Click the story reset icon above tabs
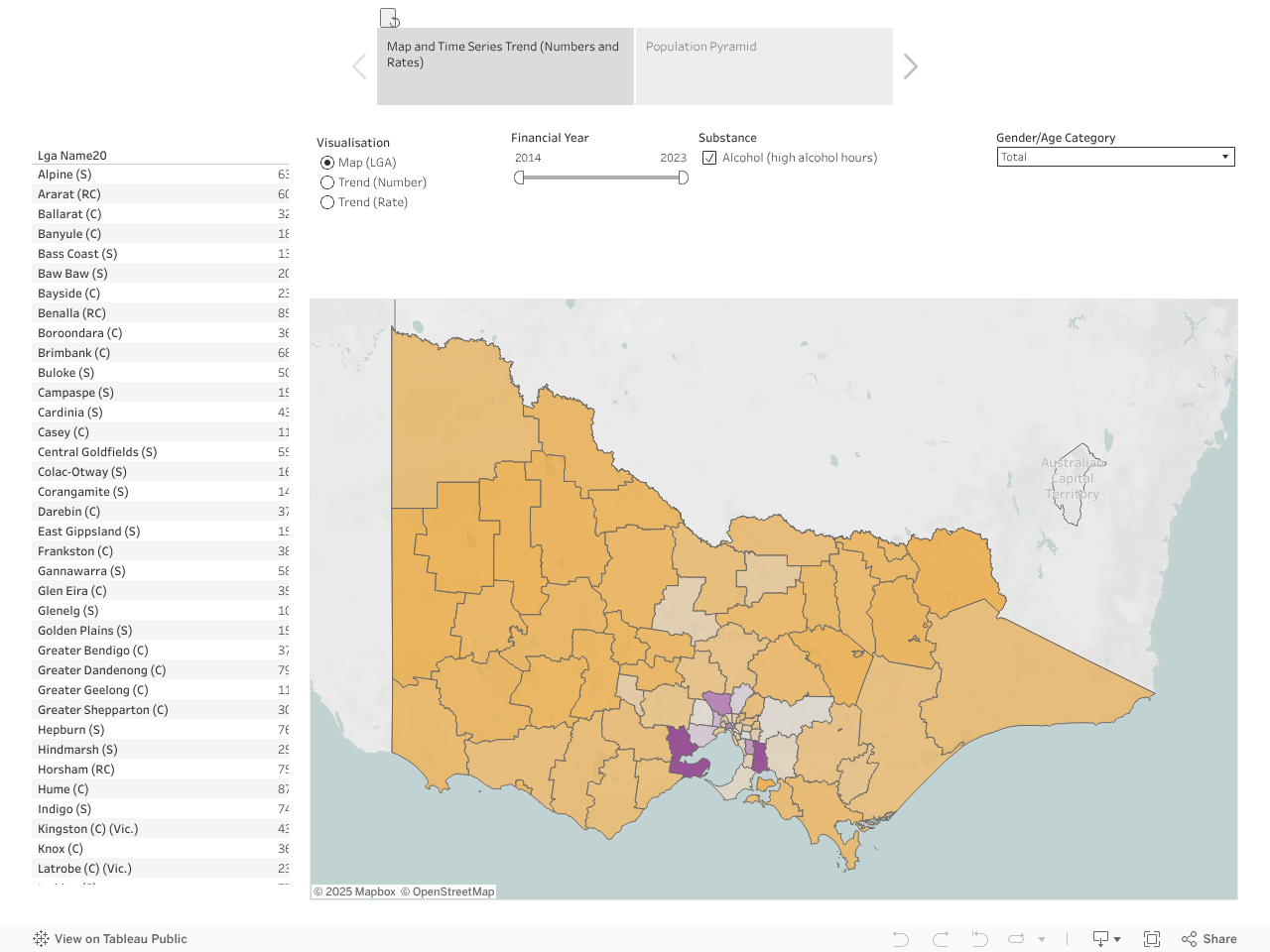The height and width of the screenshot is (952, 1270). 390,18
